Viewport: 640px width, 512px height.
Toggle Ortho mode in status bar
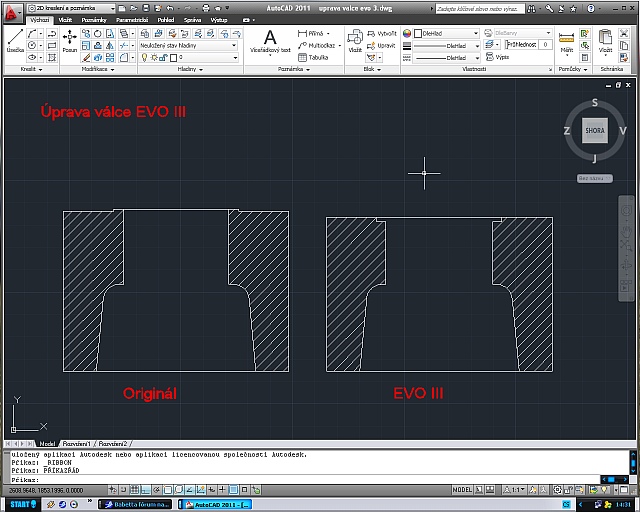point(145,490)
